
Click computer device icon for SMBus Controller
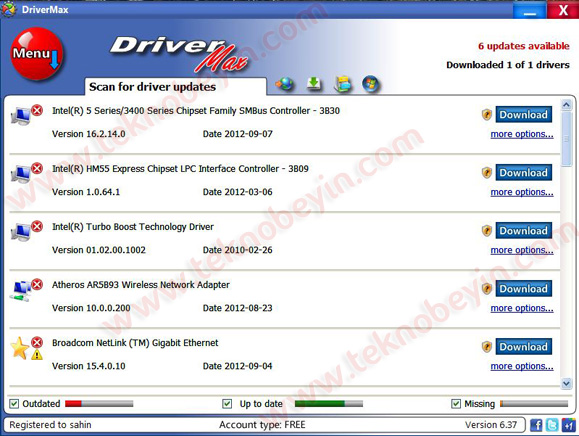(x=21, y=117)
